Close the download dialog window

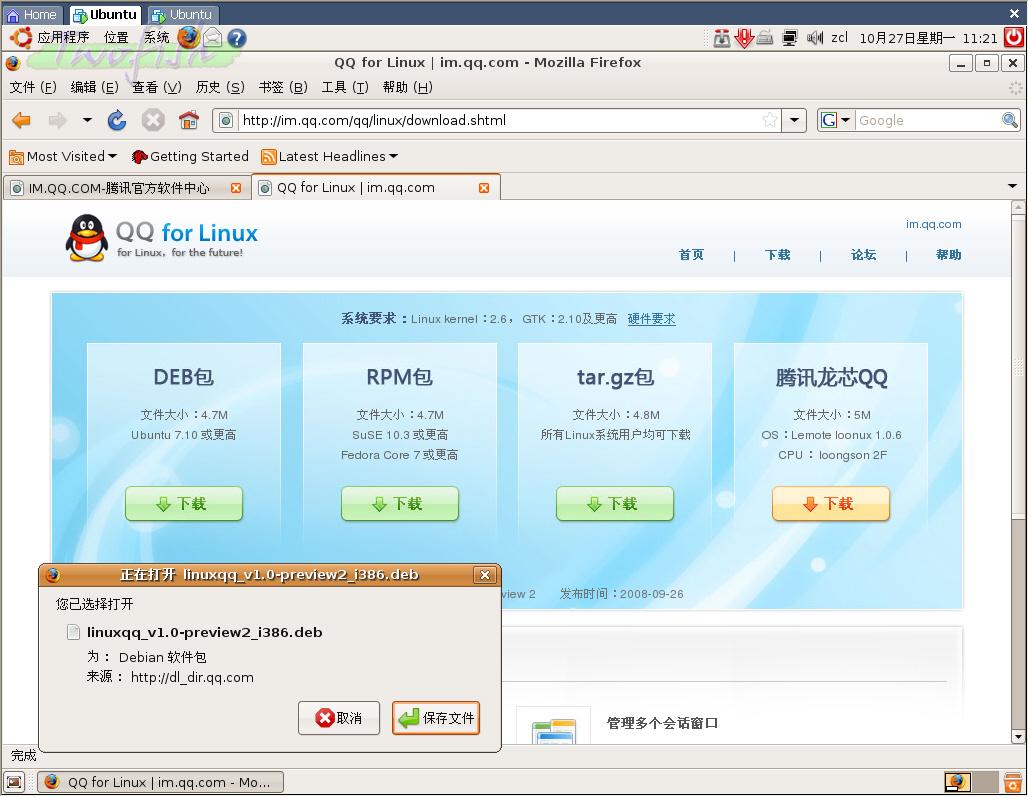tap(485, 575)
